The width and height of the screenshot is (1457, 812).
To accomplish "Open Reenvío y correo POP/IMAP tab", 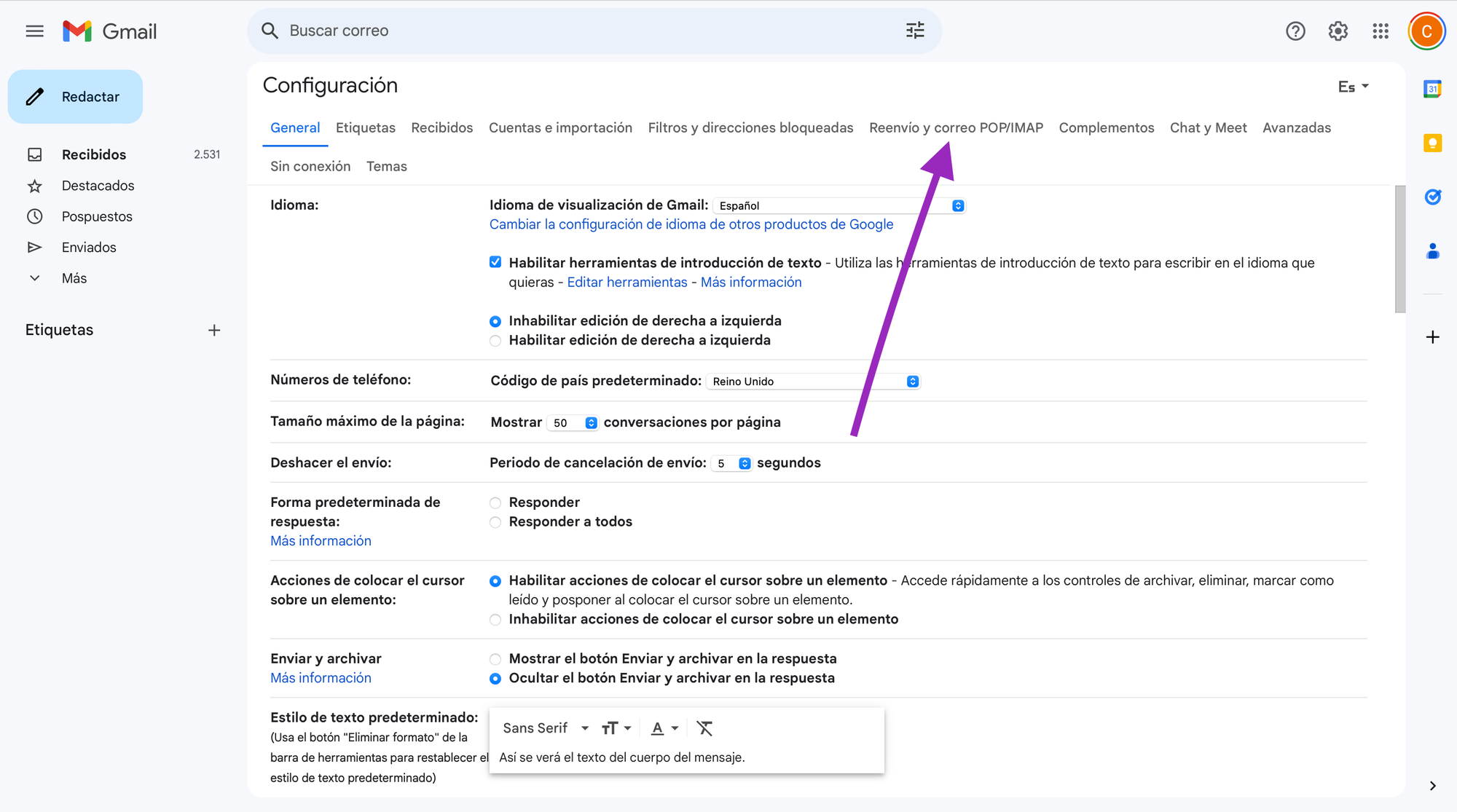I will click(955, 127).
